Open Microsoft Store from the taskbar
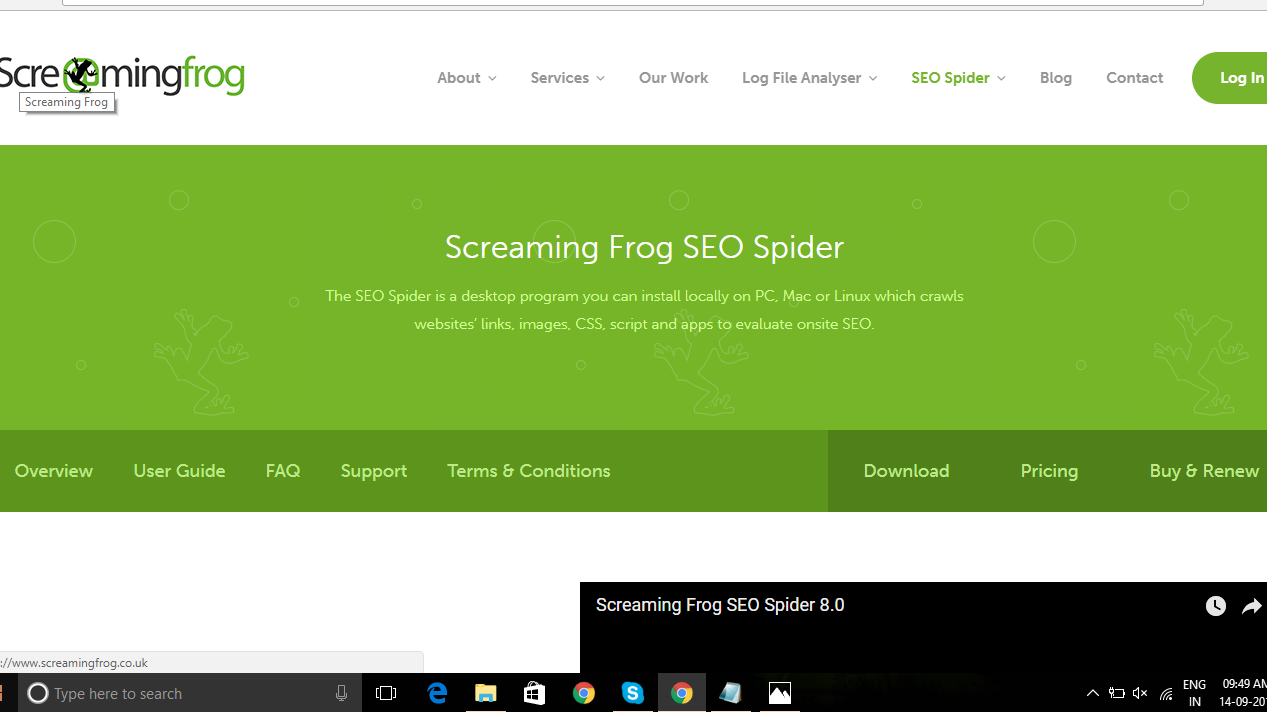1267x712 pixels. (535, 693)
